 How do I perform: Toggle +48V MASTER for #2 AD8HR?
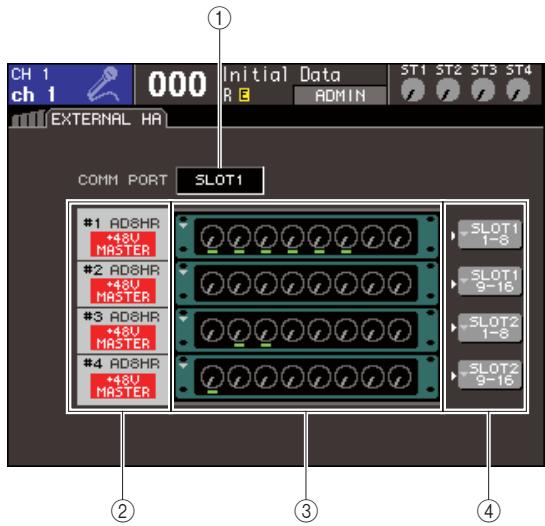(x=123, y=291)
